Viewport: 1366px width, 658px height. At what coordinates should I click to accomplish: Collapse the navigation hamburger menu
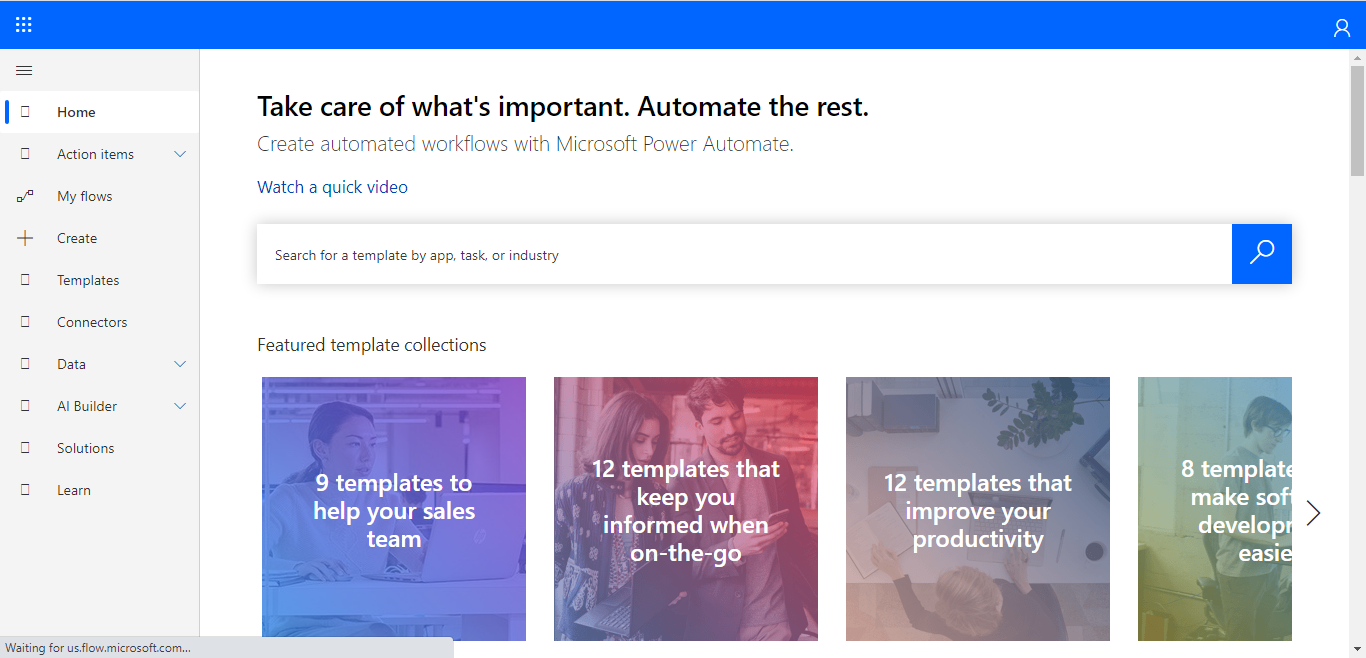25,71
